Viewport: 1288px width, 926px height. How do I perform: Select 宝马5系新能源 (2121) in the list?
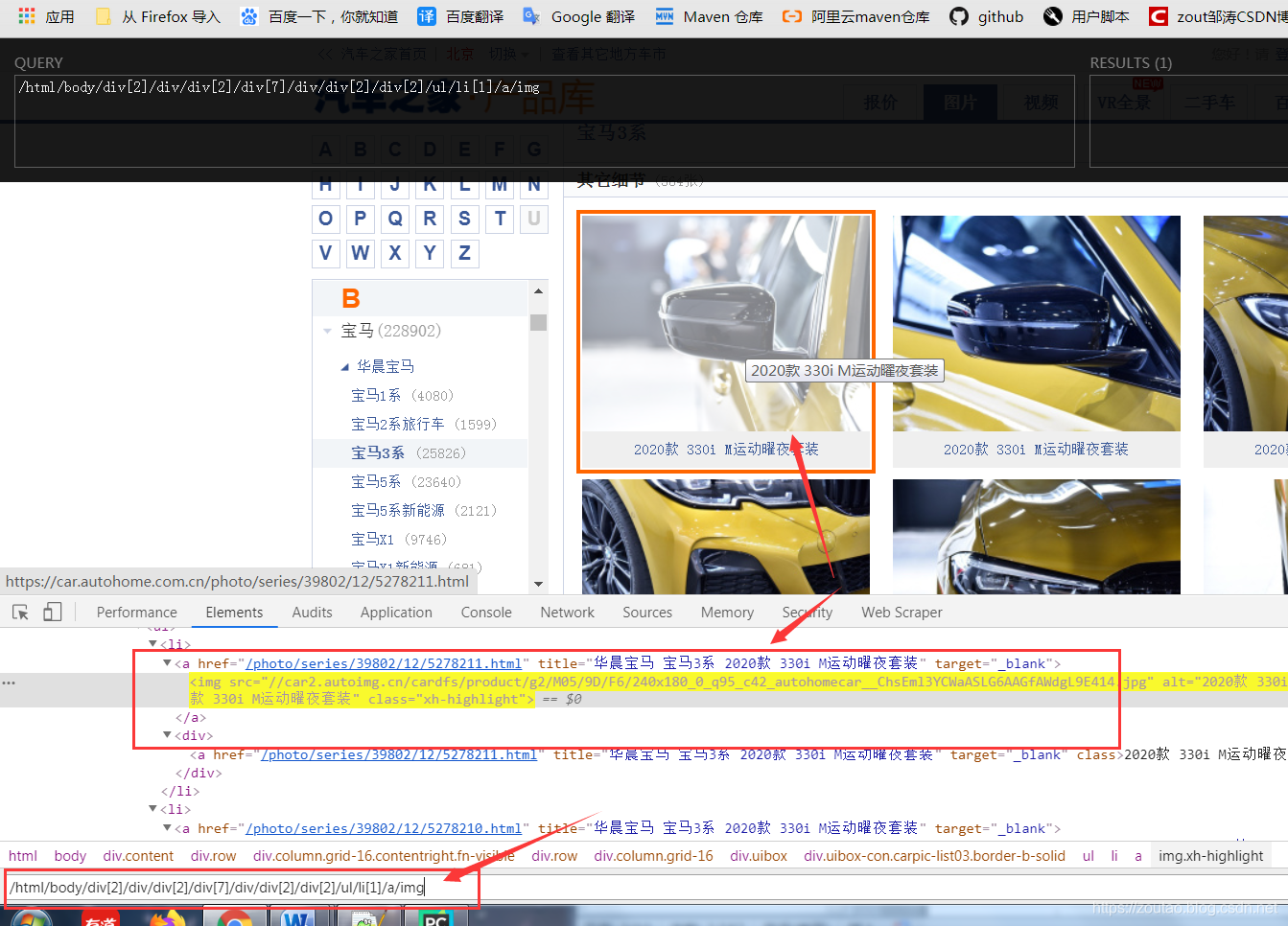click(423, 510)
